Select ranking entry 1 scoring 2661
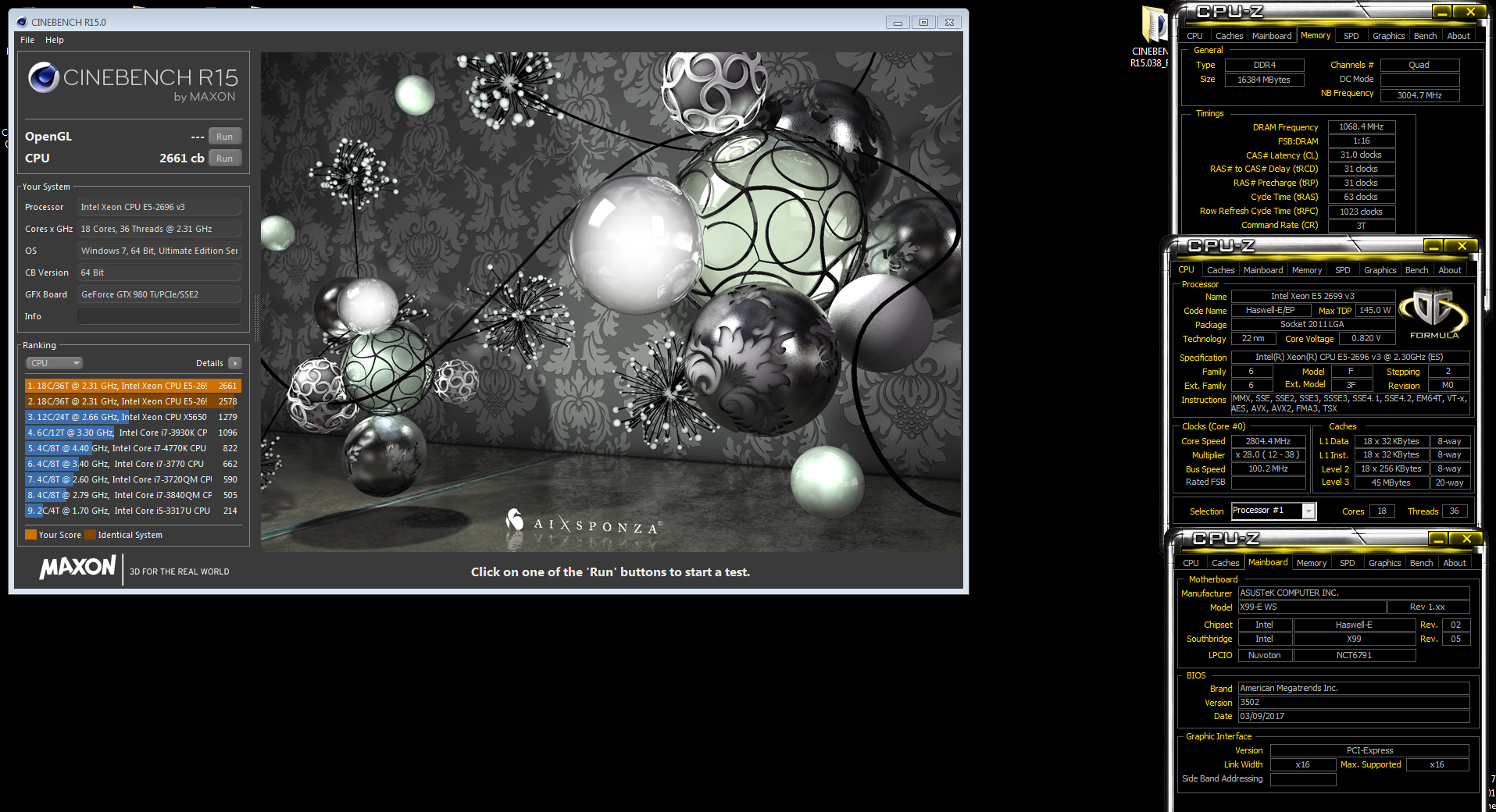 pyautogui.click(x=133, y=386)
